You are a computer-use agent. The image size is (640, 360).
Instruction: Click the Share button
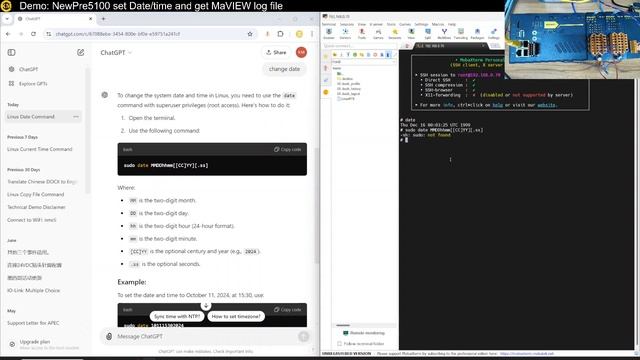[276, 52]
